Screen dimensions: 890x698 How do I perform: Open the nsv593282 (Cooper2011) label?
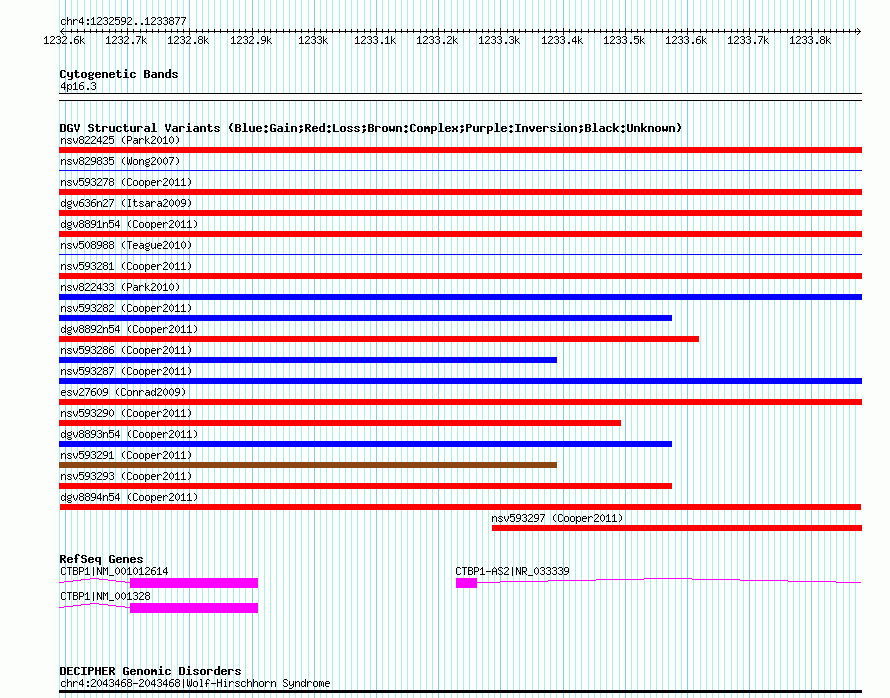click(126, 308)
